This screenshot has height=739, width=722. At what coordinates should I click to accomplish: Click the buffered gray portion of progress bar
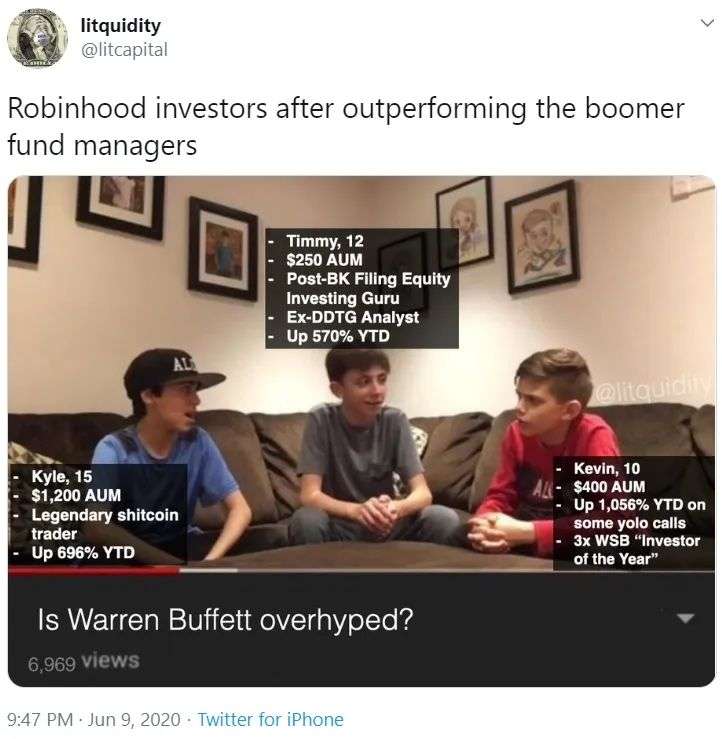click(208, 570)
